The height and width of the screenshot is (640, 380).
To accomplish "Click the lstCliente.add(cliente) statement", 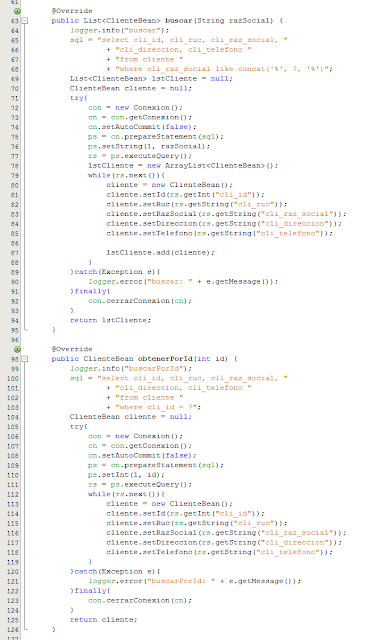I will pyautogui.click(x=160, y=253).
